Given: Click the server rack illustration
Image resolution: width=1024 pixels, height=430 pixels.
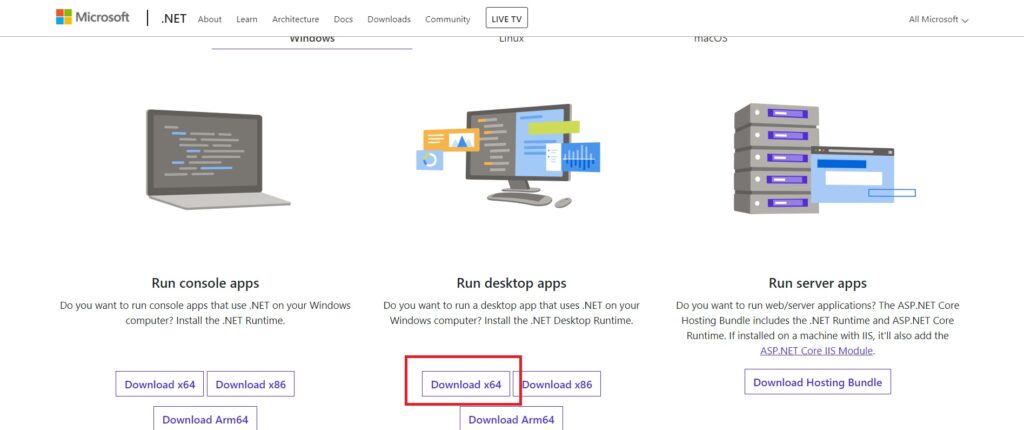Looking at the screenshot, I should tap(824, 159).
